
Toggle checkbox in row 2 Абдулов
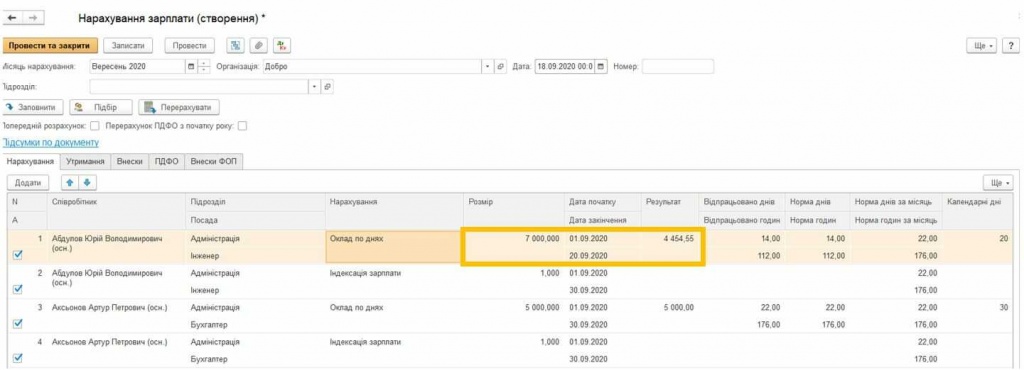18,289
